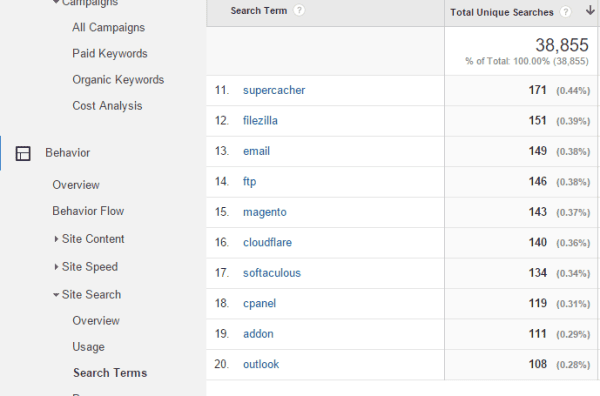Open the supercacher search term
The image size is (600, 396).
pos(274,90)
